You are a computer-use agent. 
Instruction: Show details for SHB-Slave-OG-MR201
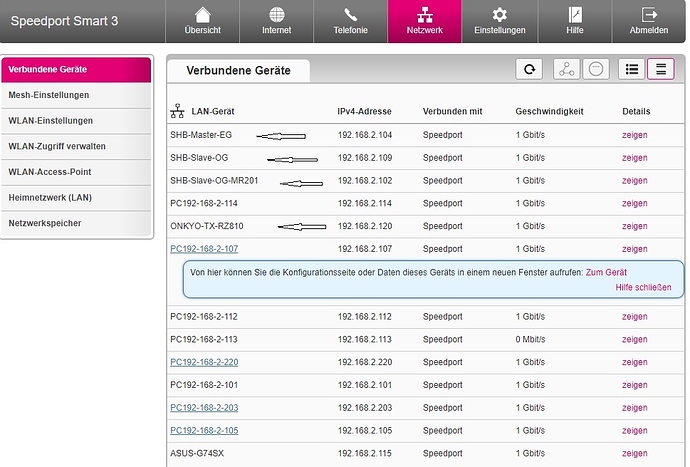pyautogui.click(x=635, y=181)
